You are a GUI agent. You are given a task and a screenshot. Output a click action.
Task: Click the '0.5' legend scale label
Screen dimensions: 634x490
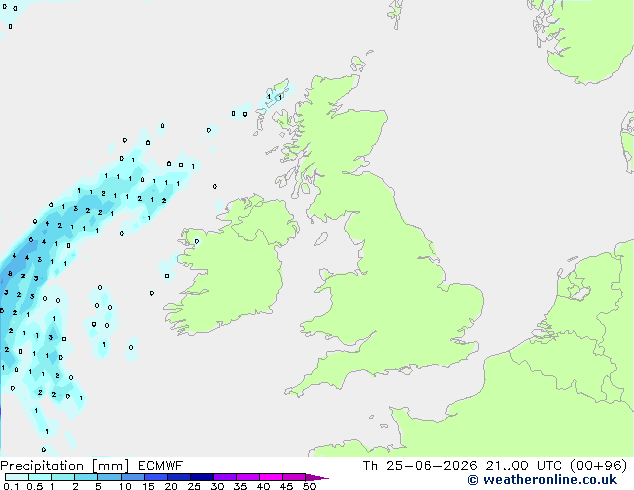coord(35,486)
